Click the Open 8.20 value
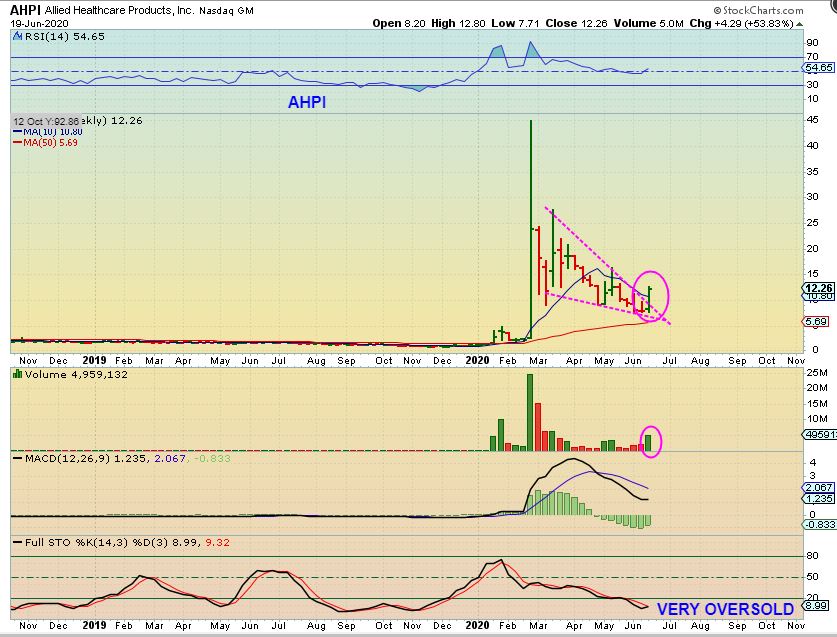The width and height of the screenshot is (837, 637). (399, 23)
